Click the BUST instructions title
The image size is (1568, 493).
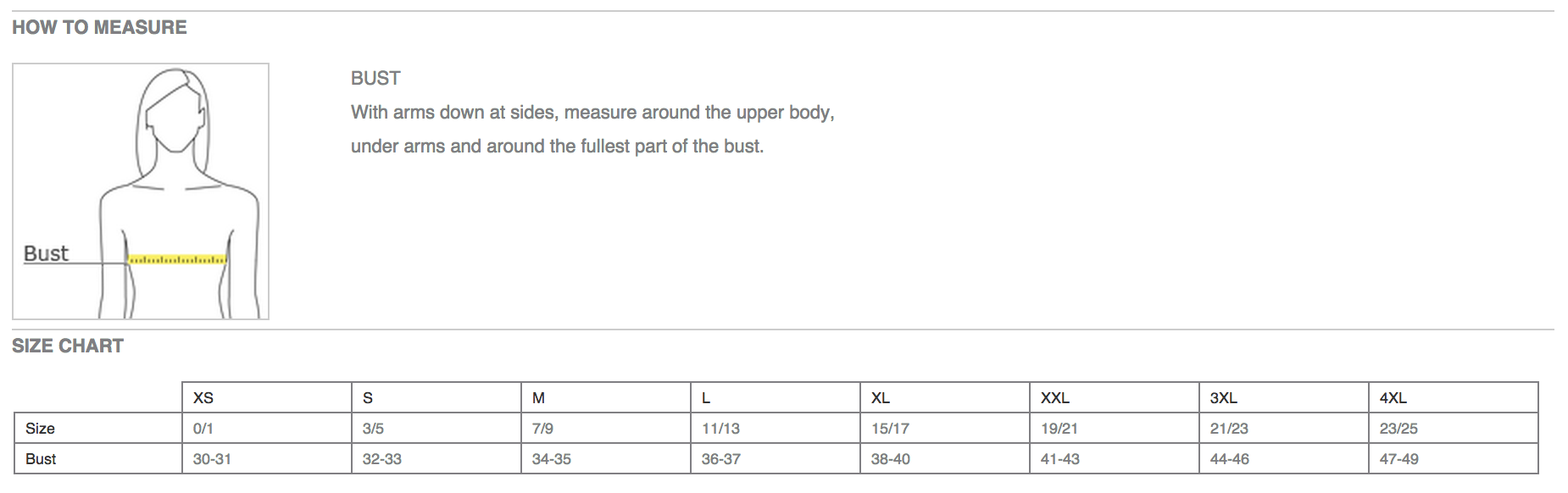click(x=375, y=78)
